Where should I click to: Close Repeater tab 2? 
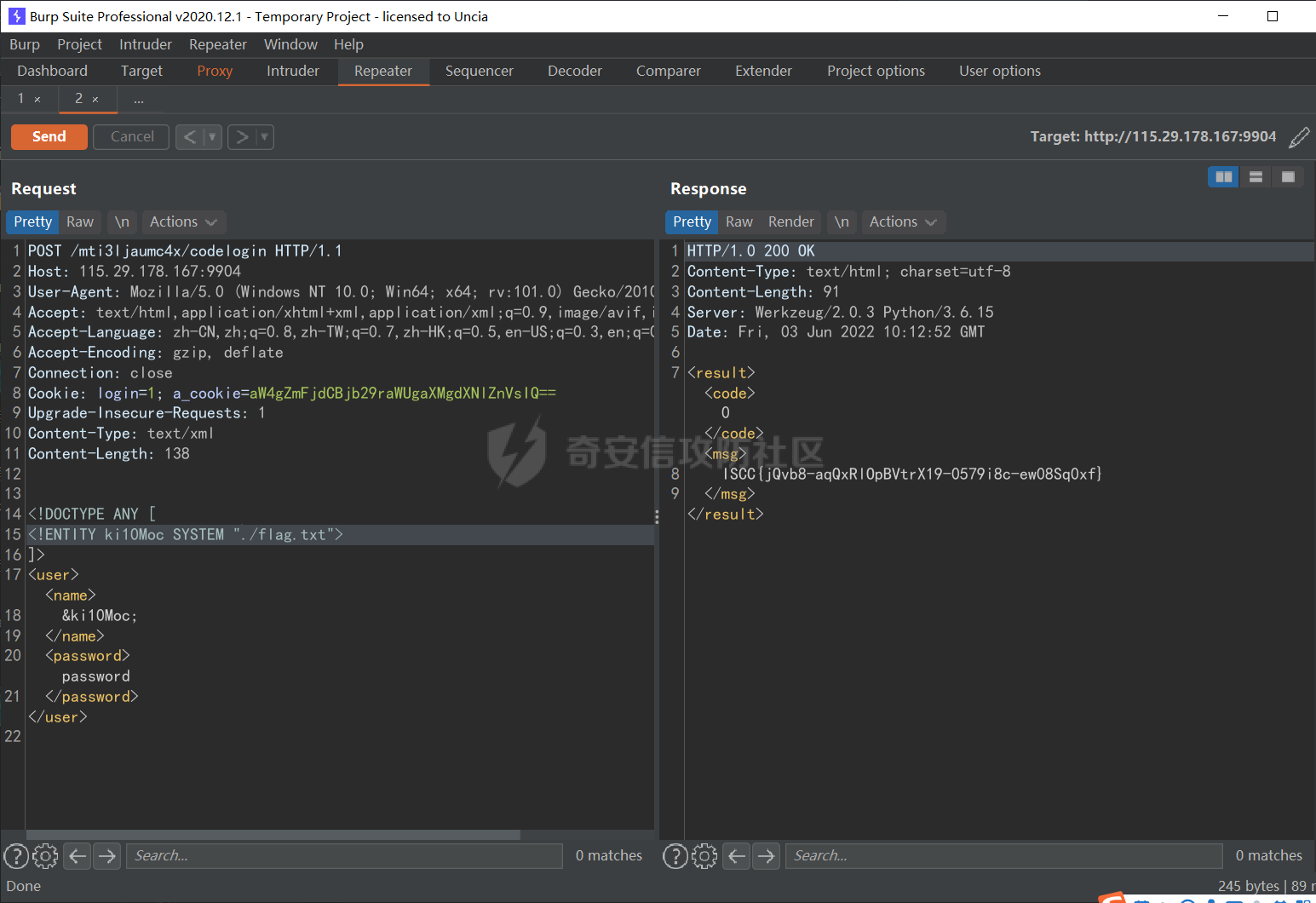[95, 100]
